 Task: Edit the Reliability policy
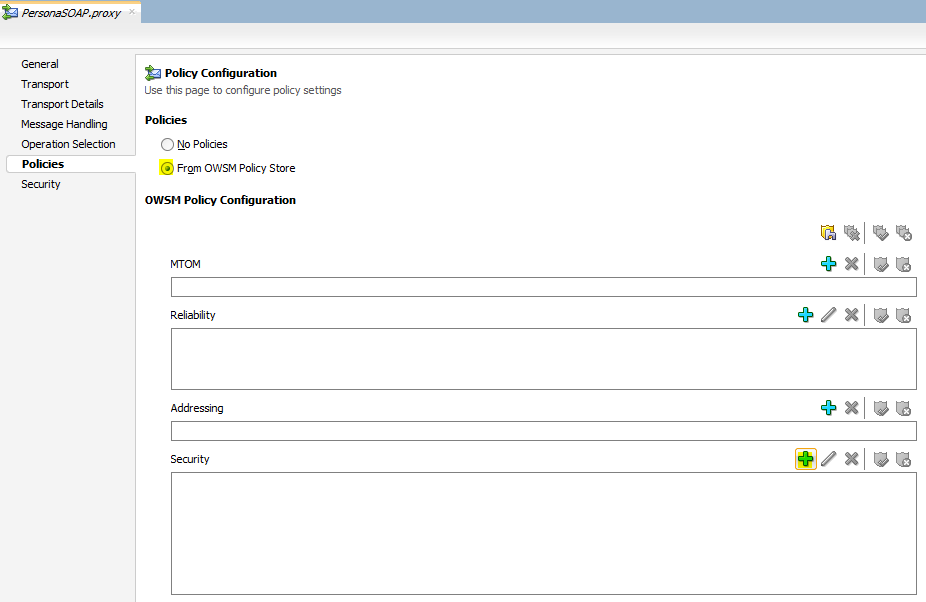829,314
